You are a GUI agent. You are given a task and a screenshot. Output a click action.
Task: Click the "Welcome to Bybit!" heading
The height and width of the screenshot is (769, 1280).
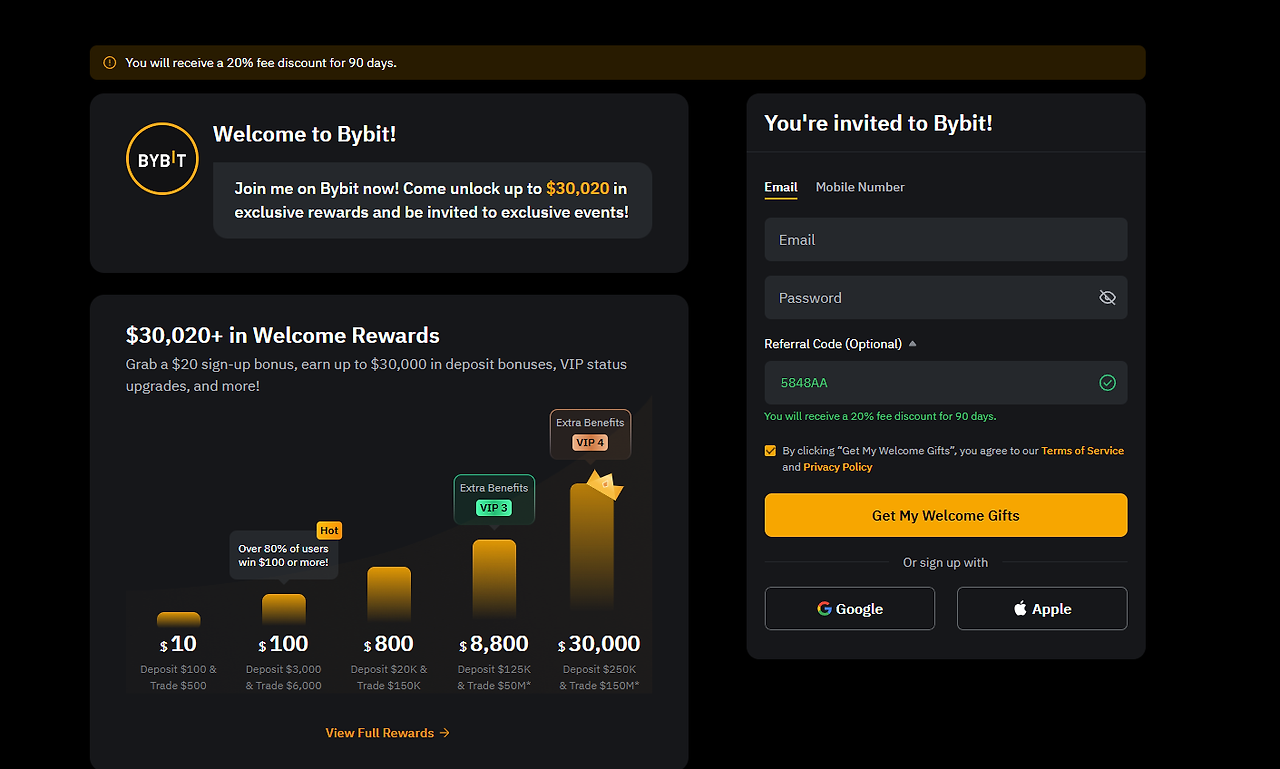[x=305, y=134]
